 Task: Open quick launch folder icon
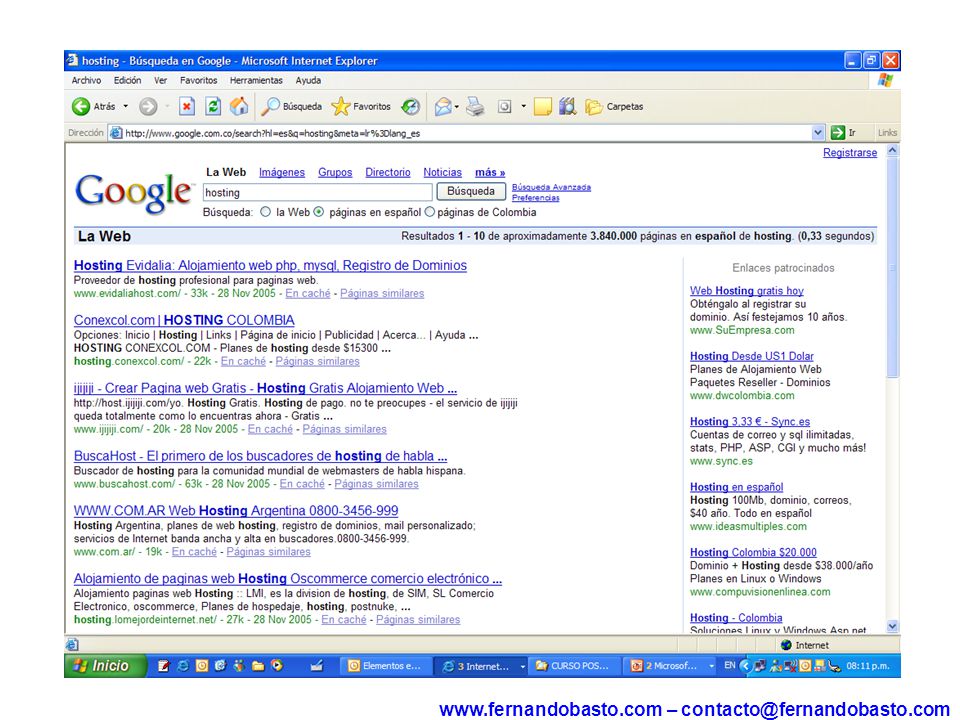[258, 666]
